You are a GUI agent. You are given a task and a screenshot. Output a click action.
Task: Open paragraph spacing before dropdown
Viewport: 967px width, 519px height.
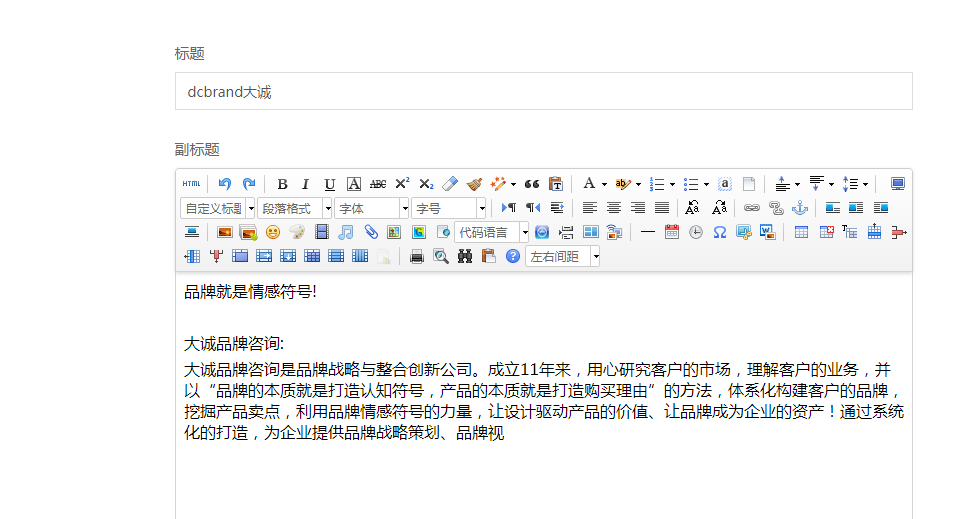click(797, 184)
